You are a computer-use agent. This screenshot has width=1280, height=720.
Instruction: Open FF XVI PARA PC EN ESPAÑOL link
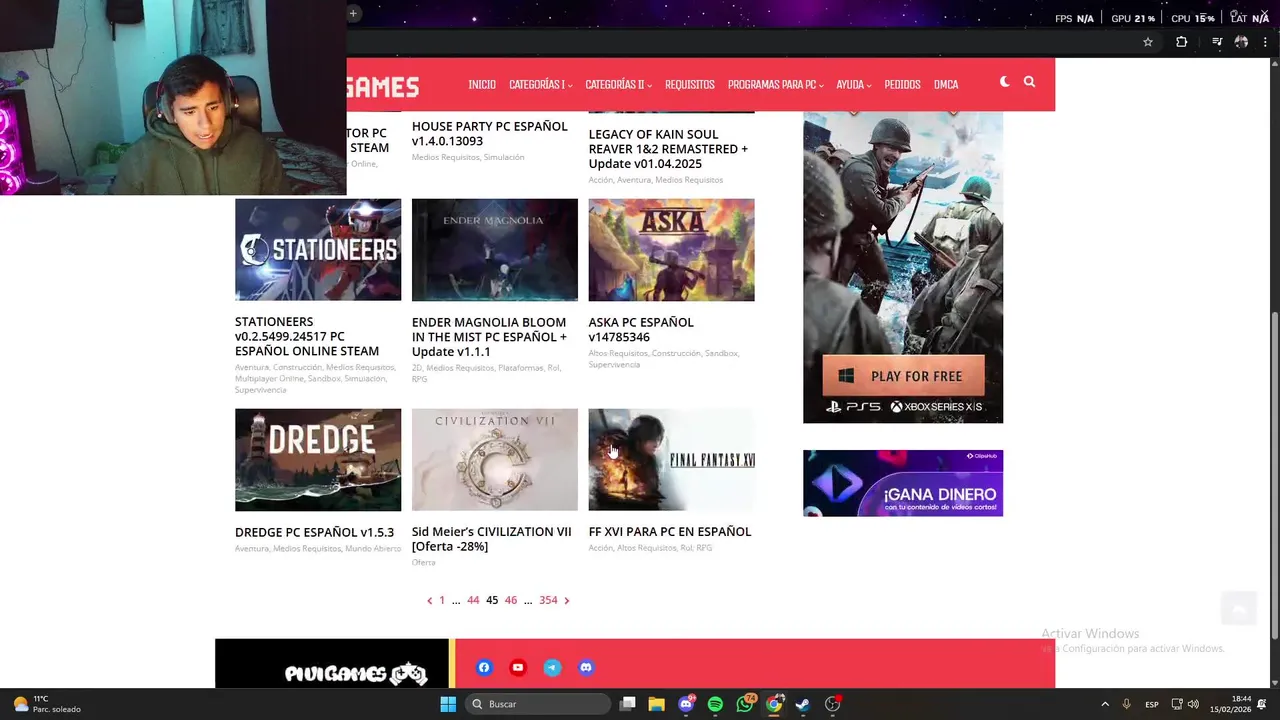[670, 532]
